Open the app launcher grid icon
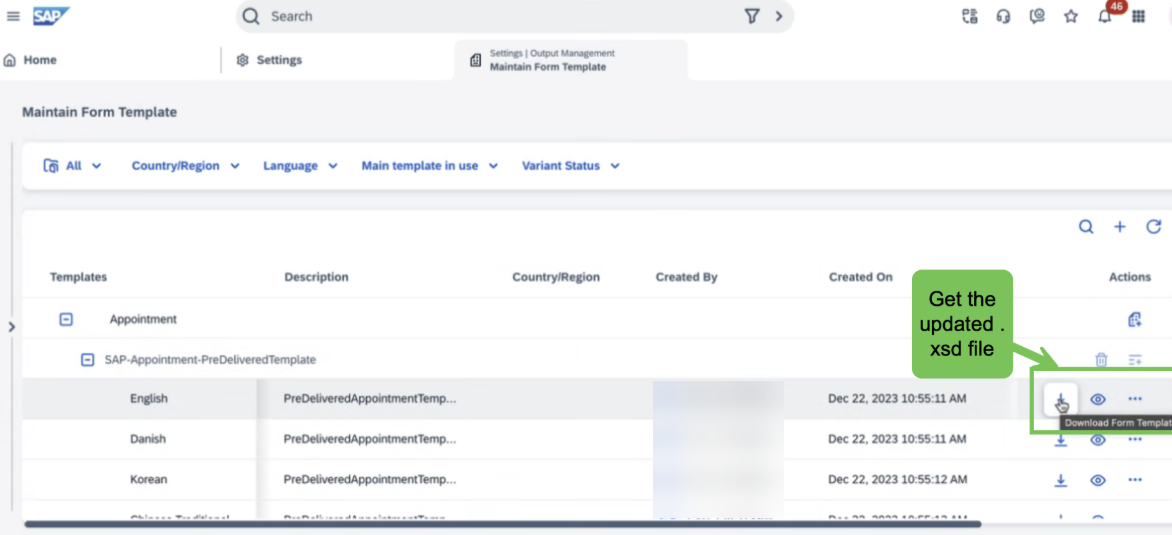Viewport: 1172px width, 535px height. [1138, 16]
